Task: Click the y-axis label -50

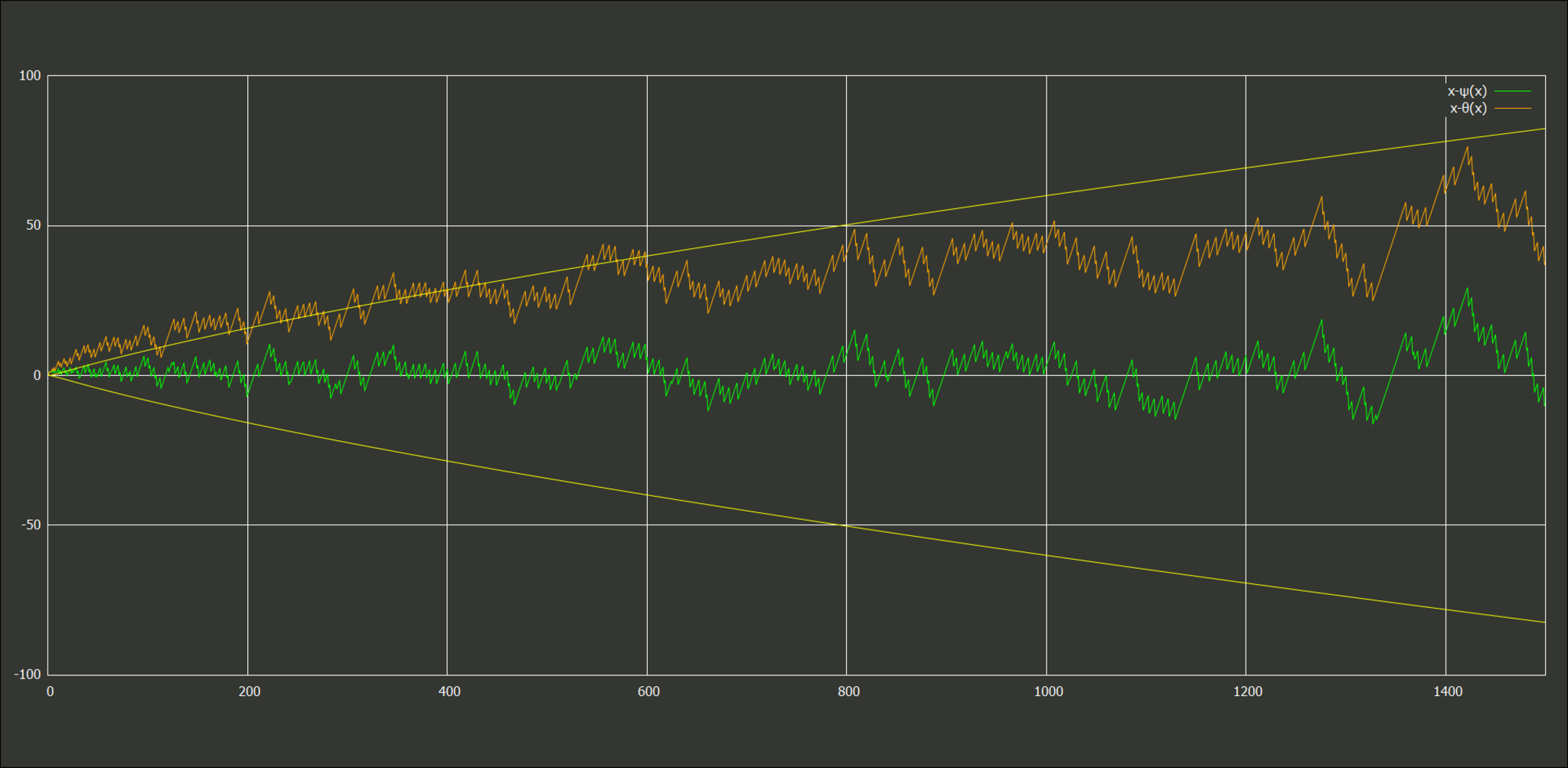Action: 31,525
